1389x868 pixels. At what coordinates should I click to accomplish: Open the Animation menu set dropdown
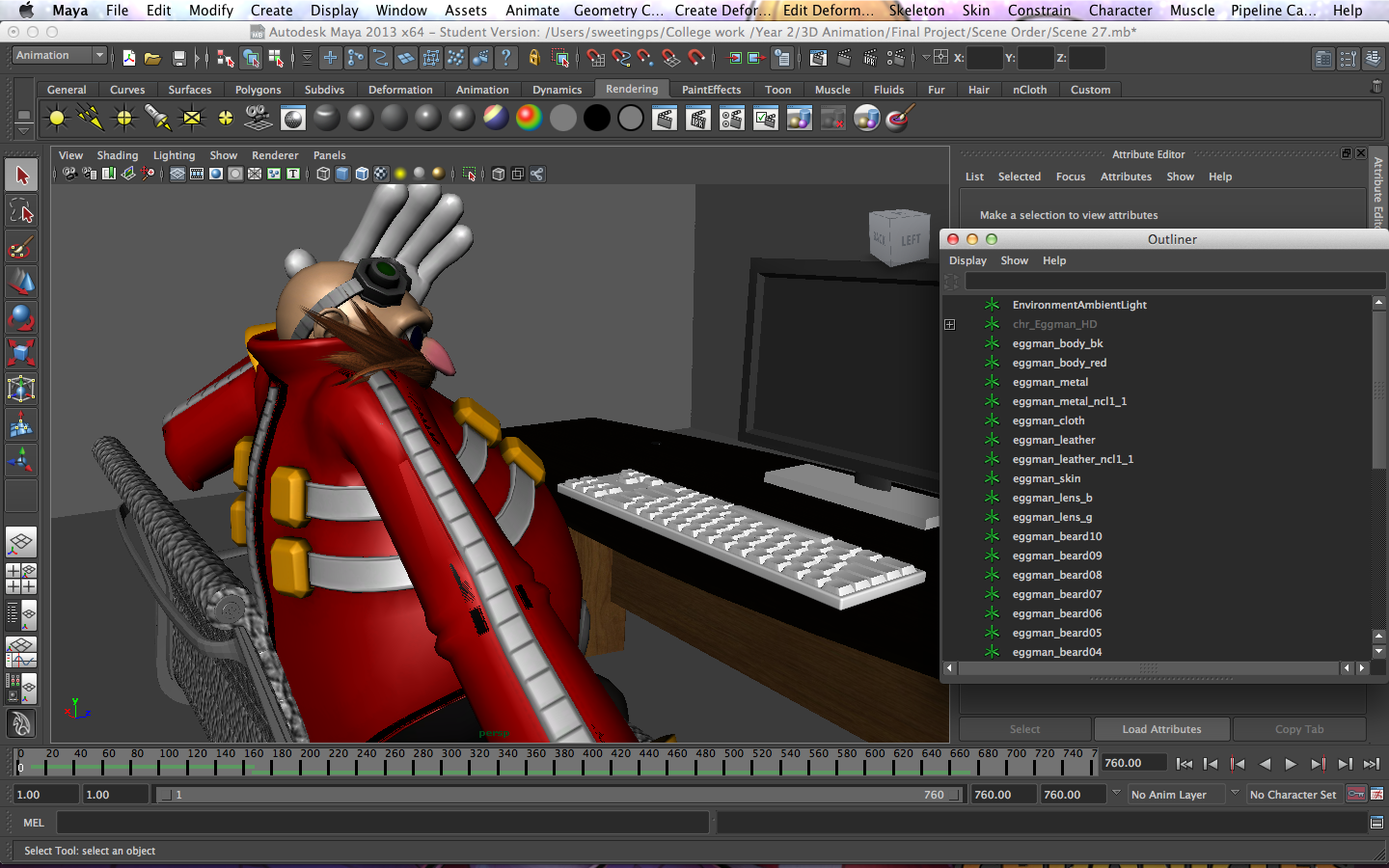click(60, 55)
